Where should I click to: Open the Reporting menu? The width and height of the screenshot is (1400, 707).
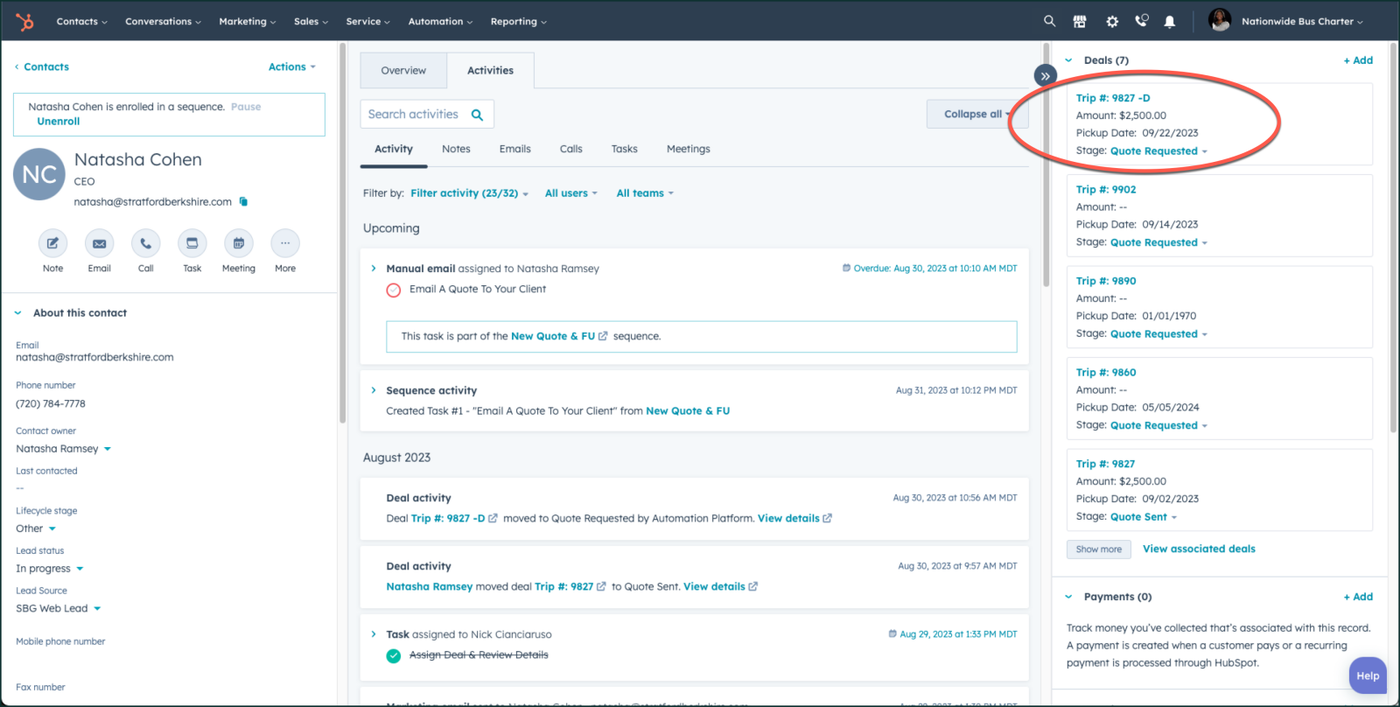pyautogui.click(x=519, y=21)
